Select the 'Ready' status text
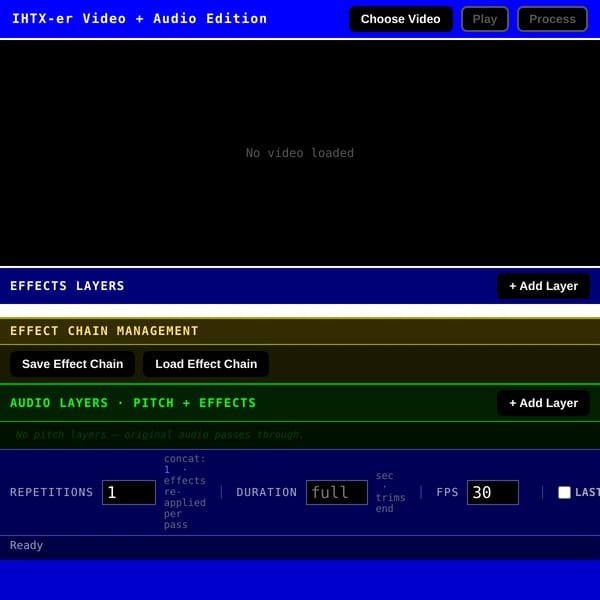Screen dimensions: 600x600 tap(26, 545)
